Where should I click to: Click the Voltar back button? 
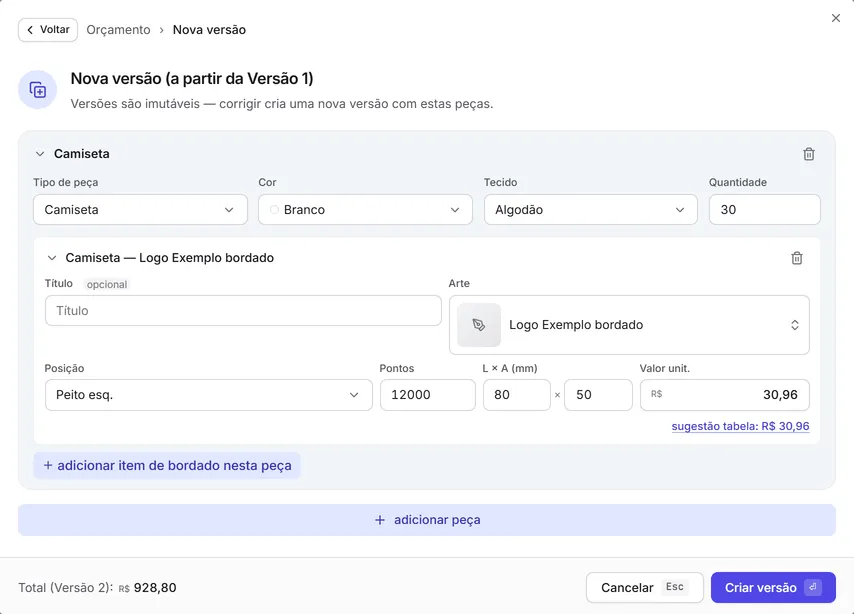pos(48,30)
